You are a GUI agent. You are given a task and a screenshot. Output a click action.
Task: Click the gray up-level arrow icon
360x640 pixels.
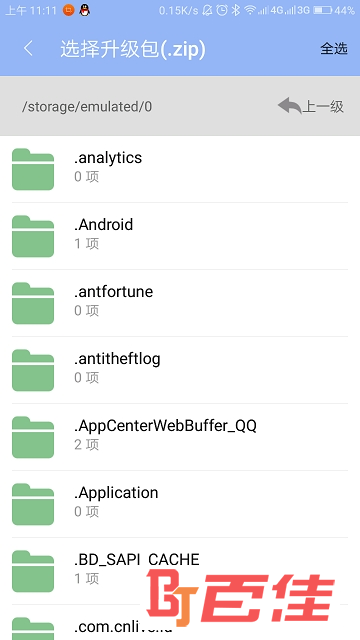[x=289, y=106]
